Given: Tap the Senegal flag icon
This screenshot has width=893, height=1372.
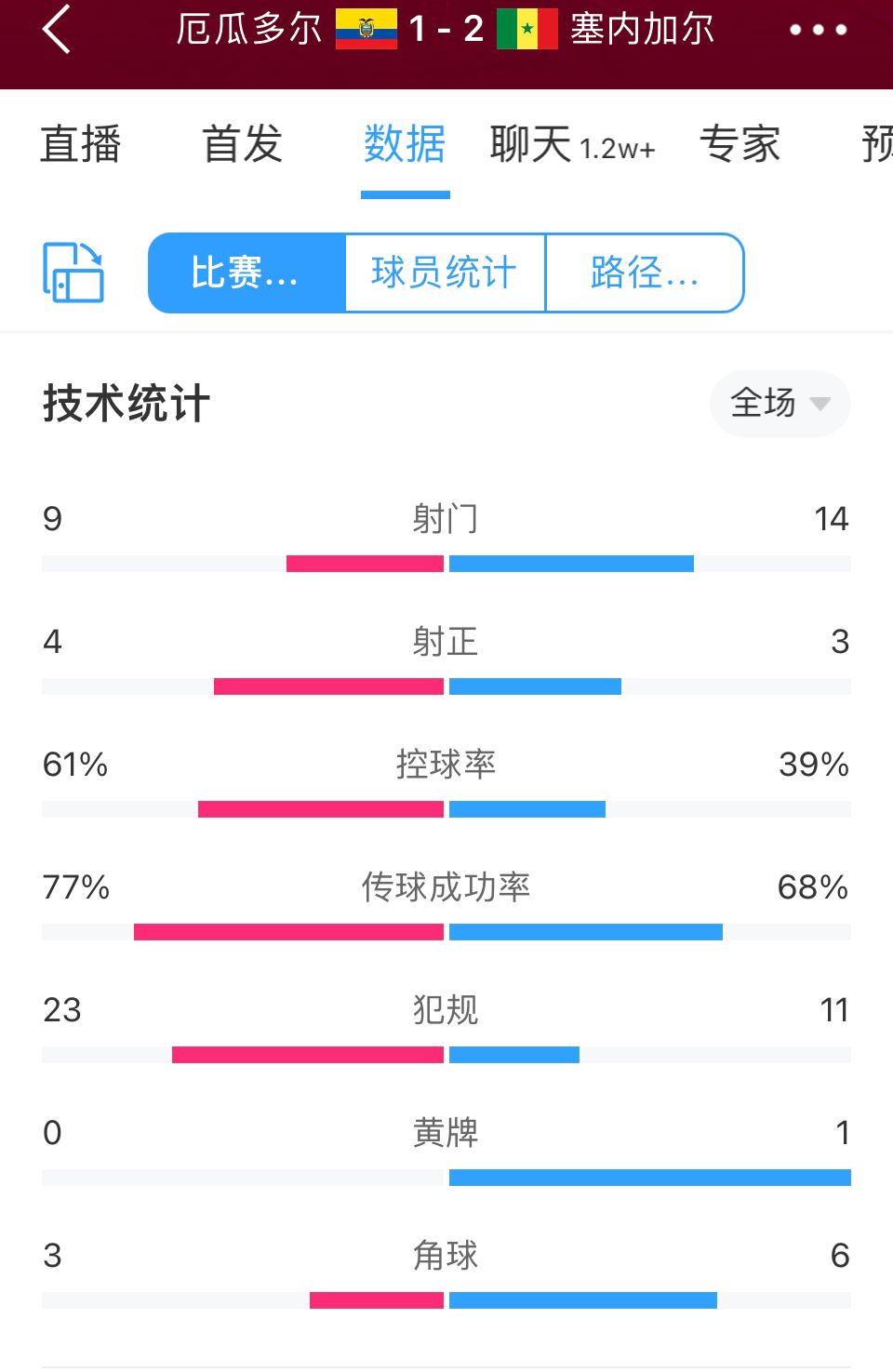Looking at the screenshot, I should click(526, 29).
